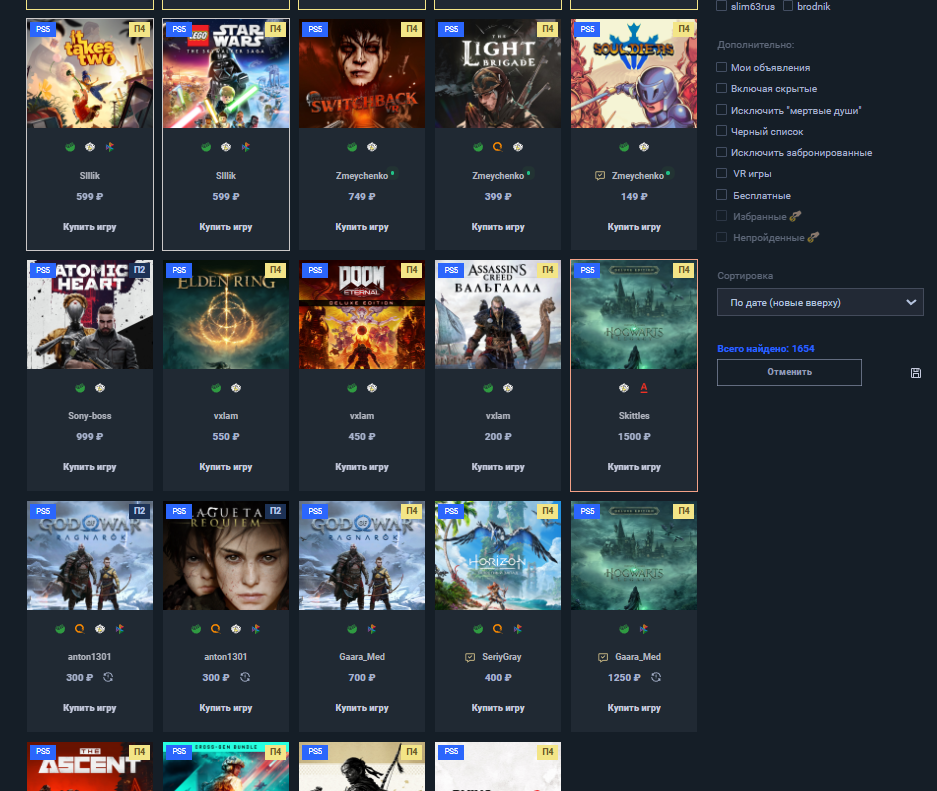Click the green bank icon on Switchback VR card
The image size is (937, 791).
tap(352, 147)
